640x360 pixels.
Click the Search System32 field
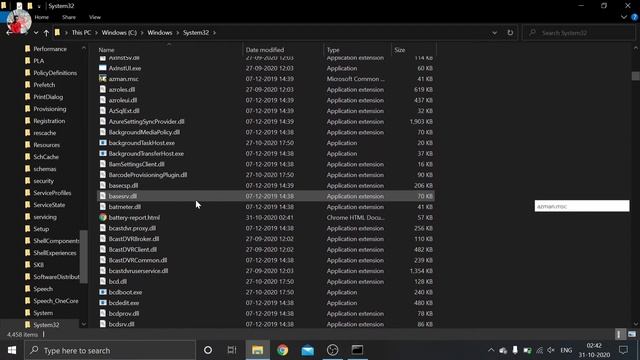coord(578,33)
